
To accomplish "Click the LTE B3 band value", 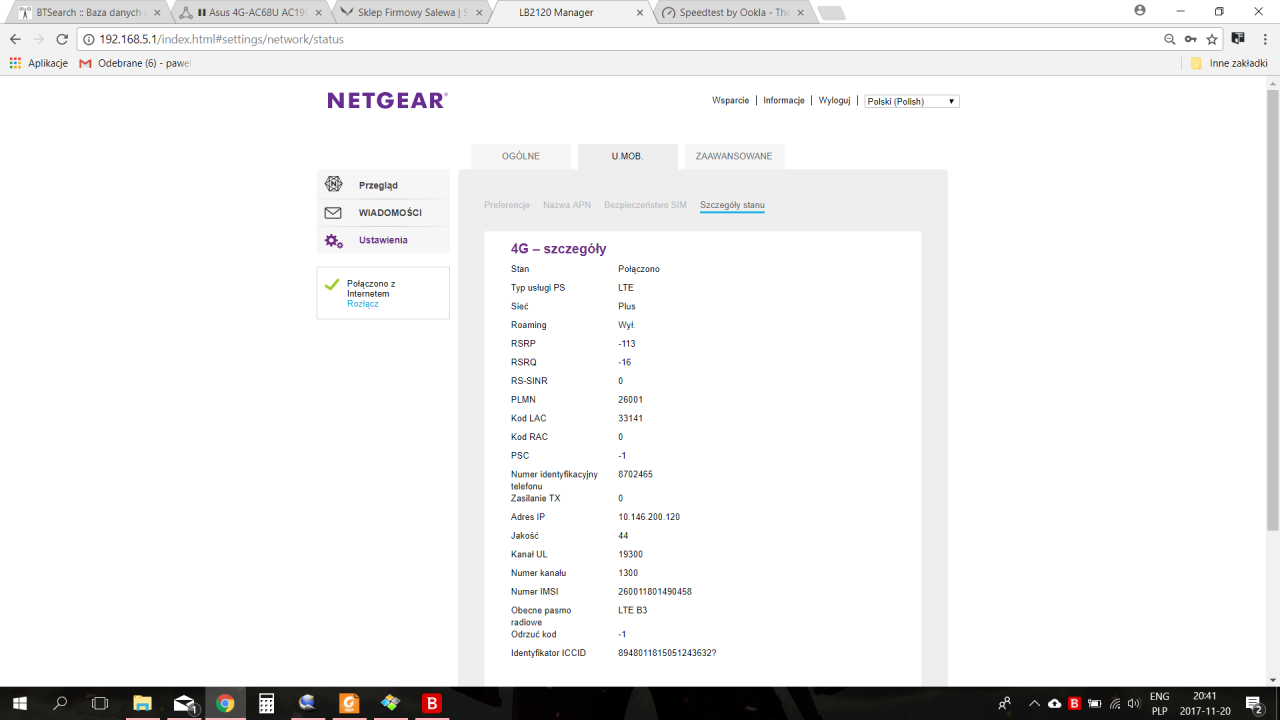I will click(x=633, y=610).
